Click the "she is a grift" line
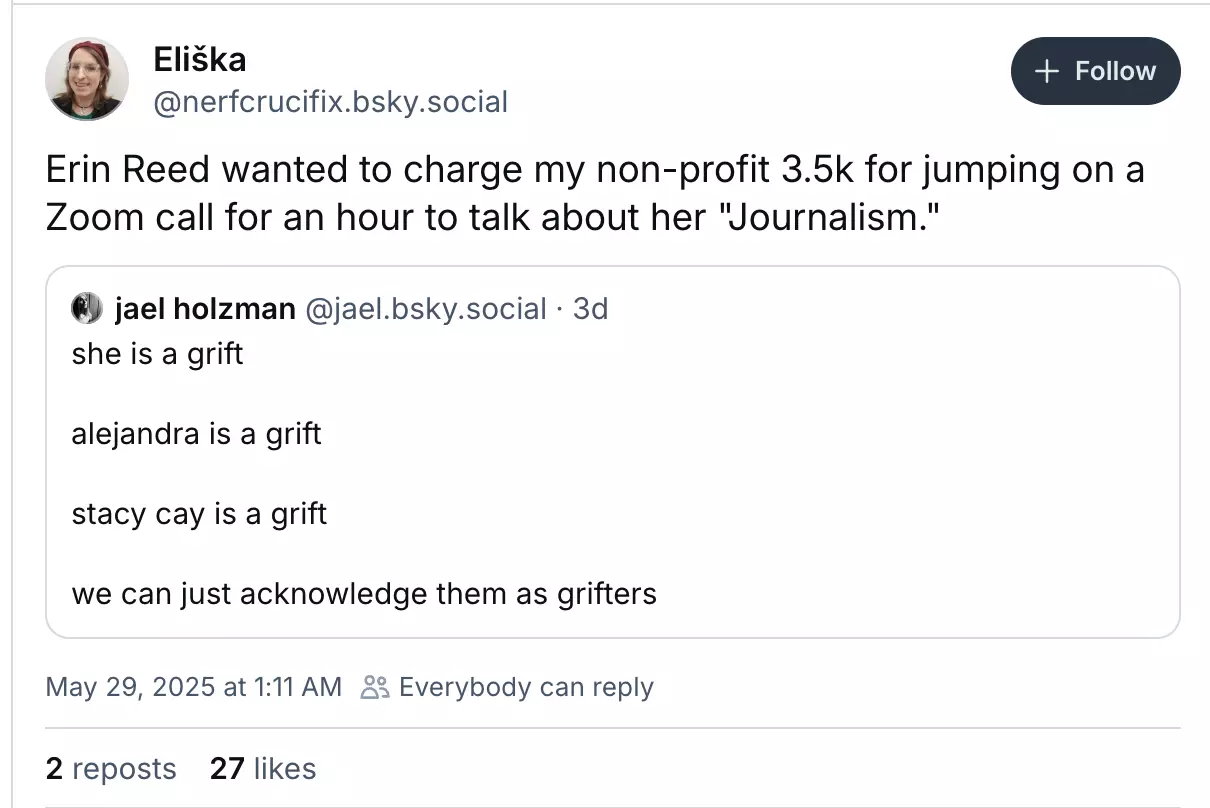The width and height of the screenshot is (1210, 808). point(157,354)
